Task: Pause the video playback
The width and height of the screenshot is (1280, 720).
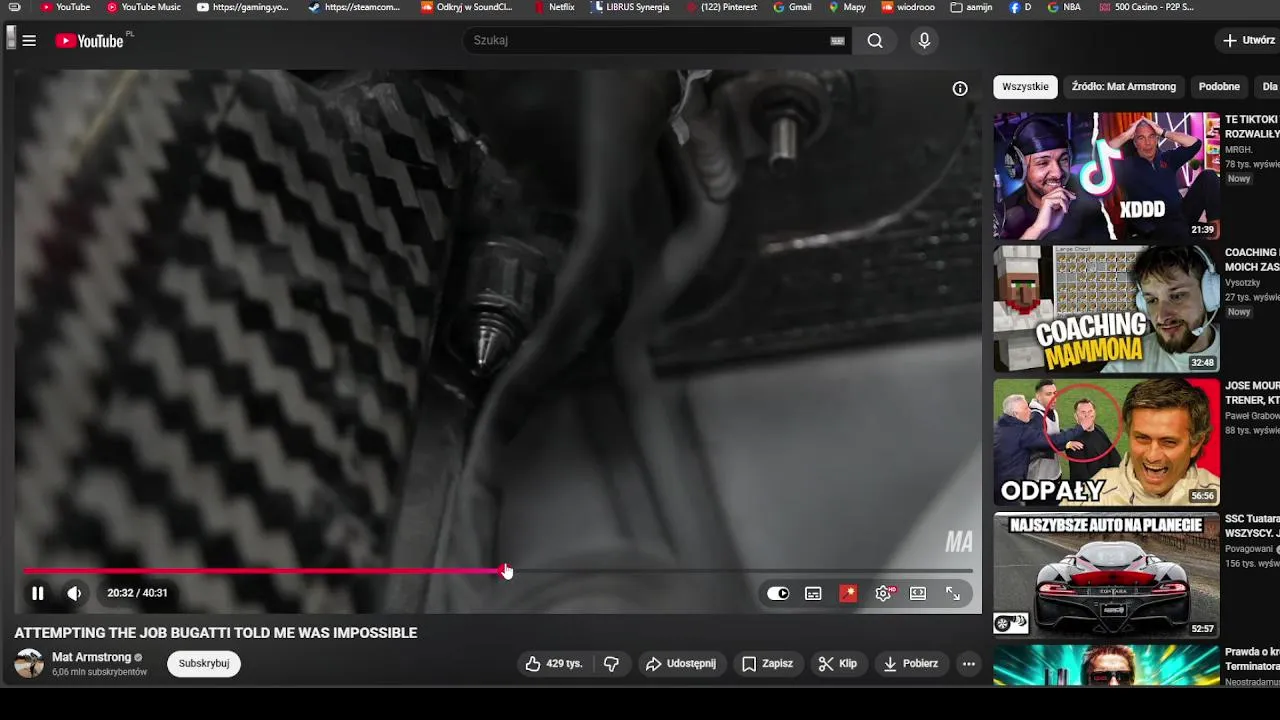Action: click(38, 593)
